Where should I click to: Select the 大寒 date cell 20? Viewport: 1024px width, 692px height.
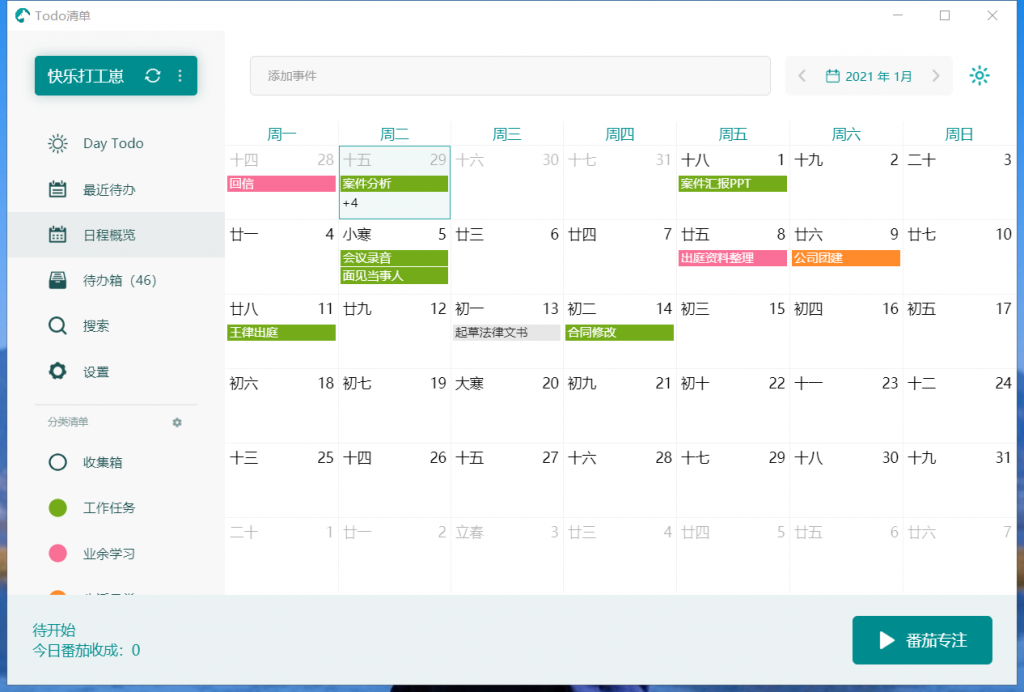(x=507, y=405)
